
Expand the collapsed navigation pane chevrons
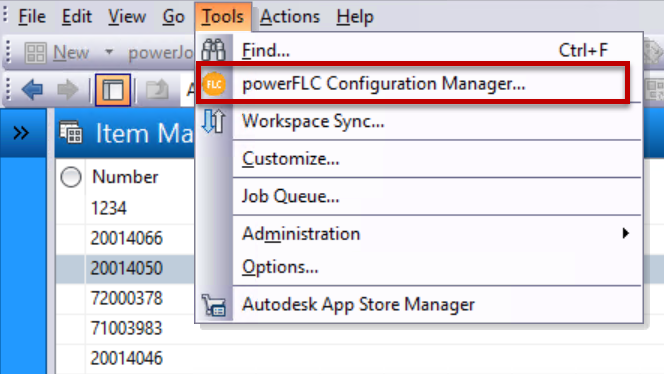(21, 133)
